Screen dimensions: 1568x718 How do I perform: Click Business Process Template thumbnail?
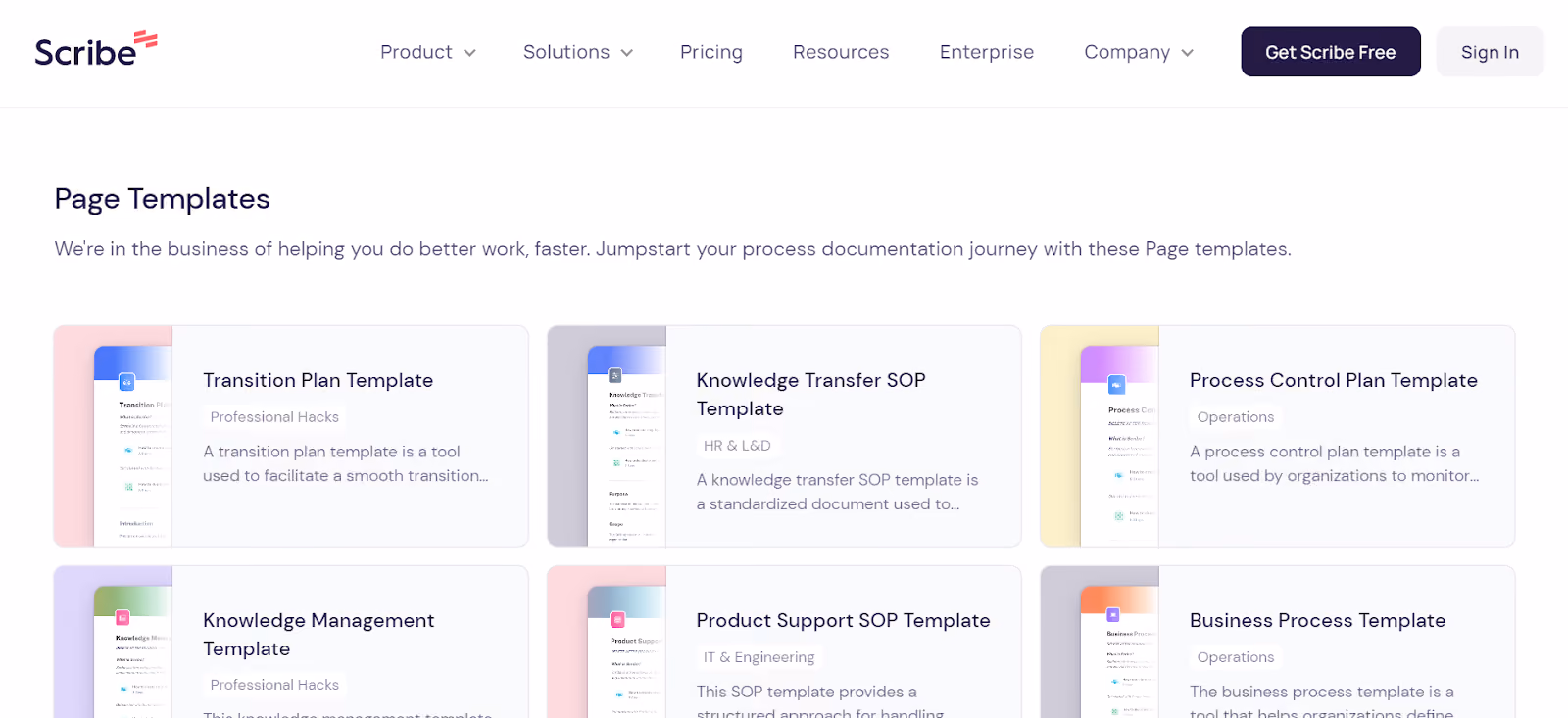[1101, 642]
